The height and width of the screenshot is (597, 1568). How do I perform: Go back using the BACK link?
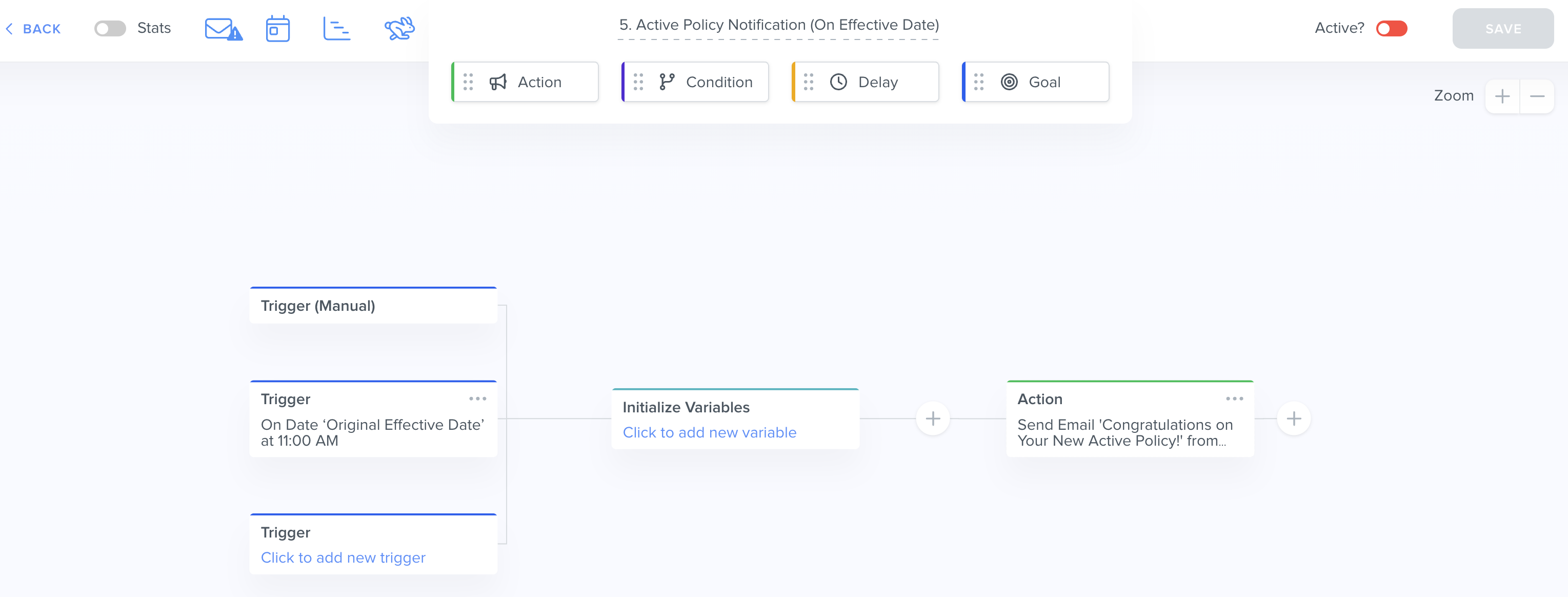[34, 29]
